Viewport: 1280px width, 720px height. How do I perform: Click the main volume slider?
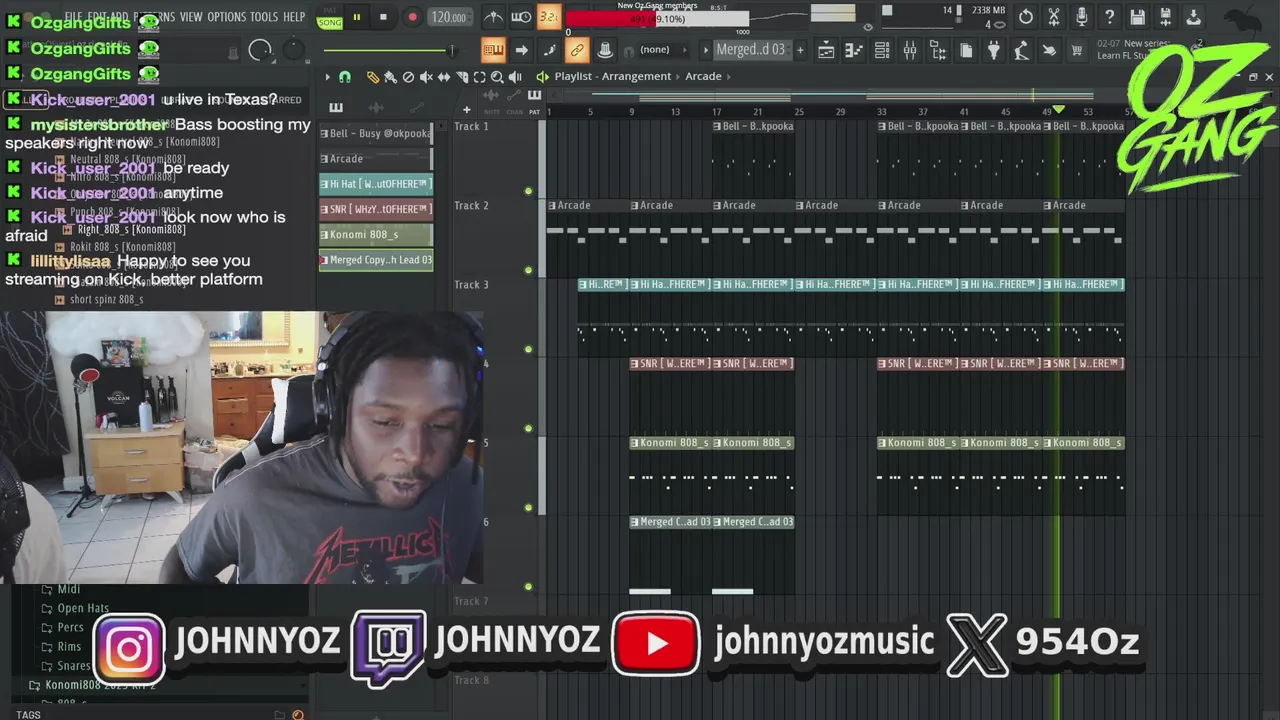coord(260,51)
